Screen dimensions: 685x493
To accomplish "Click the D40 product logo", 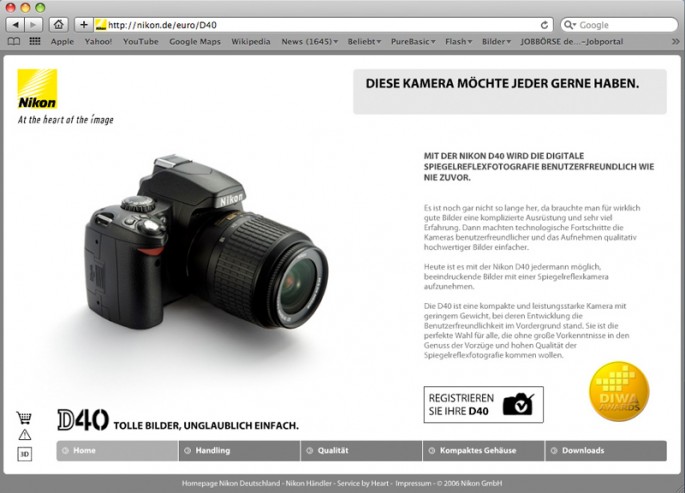I will (x=83, y=420).
